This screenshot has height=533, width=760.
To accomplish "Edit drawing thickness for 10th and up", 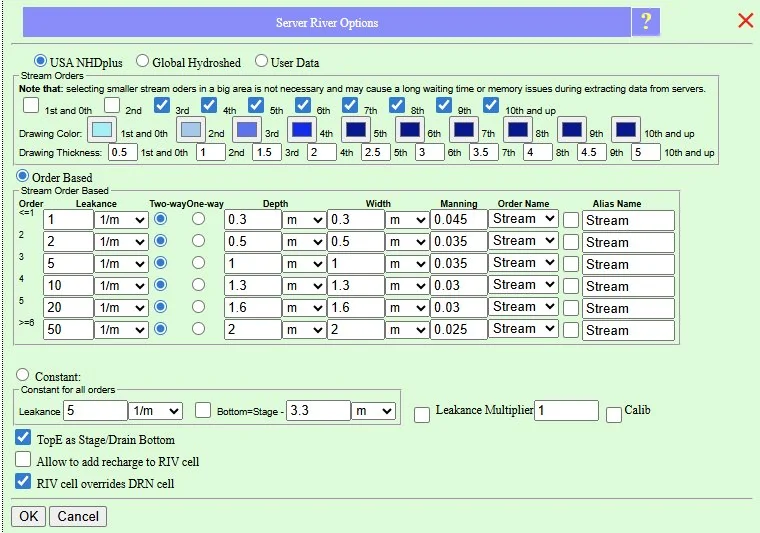I will pos(646,152).
